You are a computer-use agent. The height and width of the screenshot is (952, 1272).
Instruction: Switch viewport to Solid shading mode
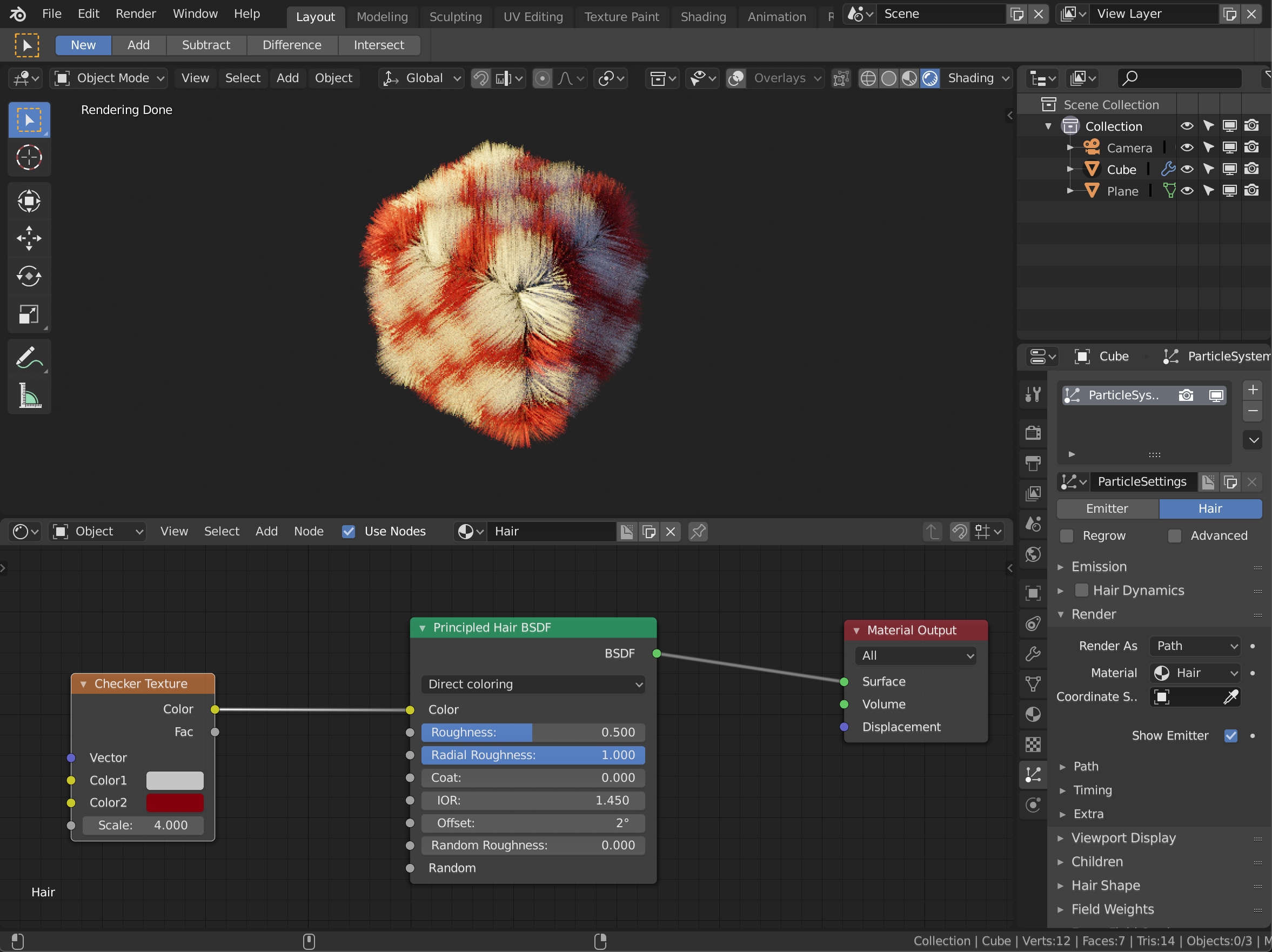[x=889, y=79]
